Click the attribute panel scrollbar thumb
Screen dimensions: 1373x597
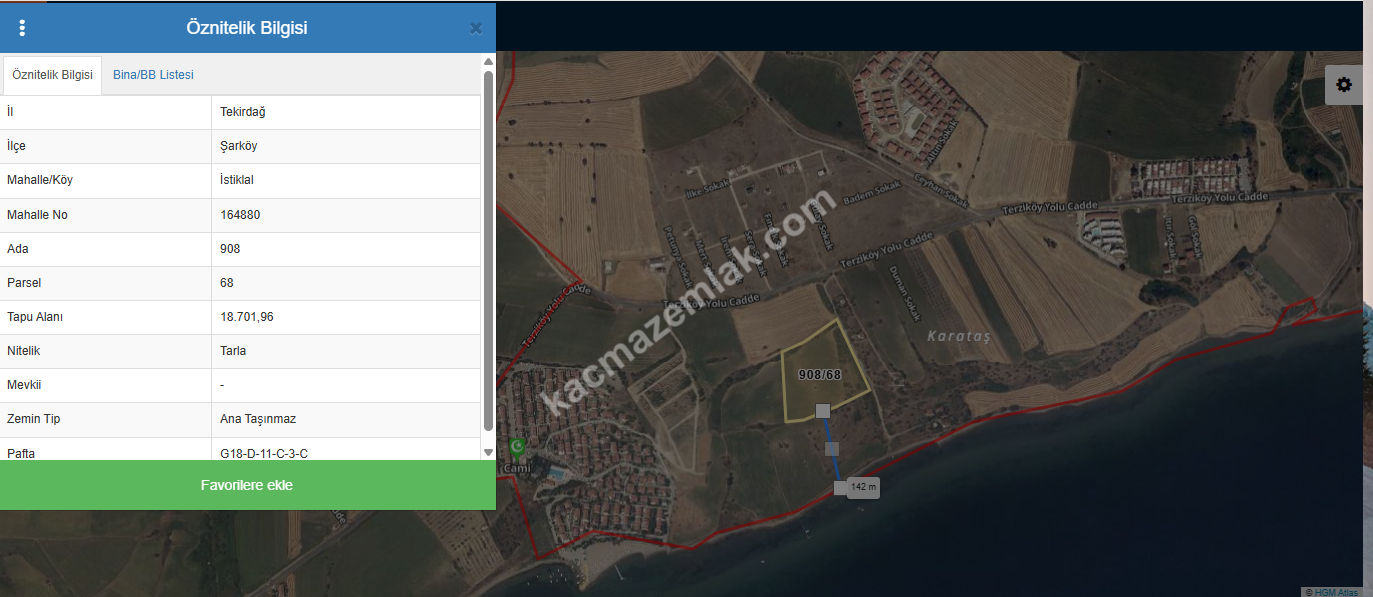(x=488, y=250)
